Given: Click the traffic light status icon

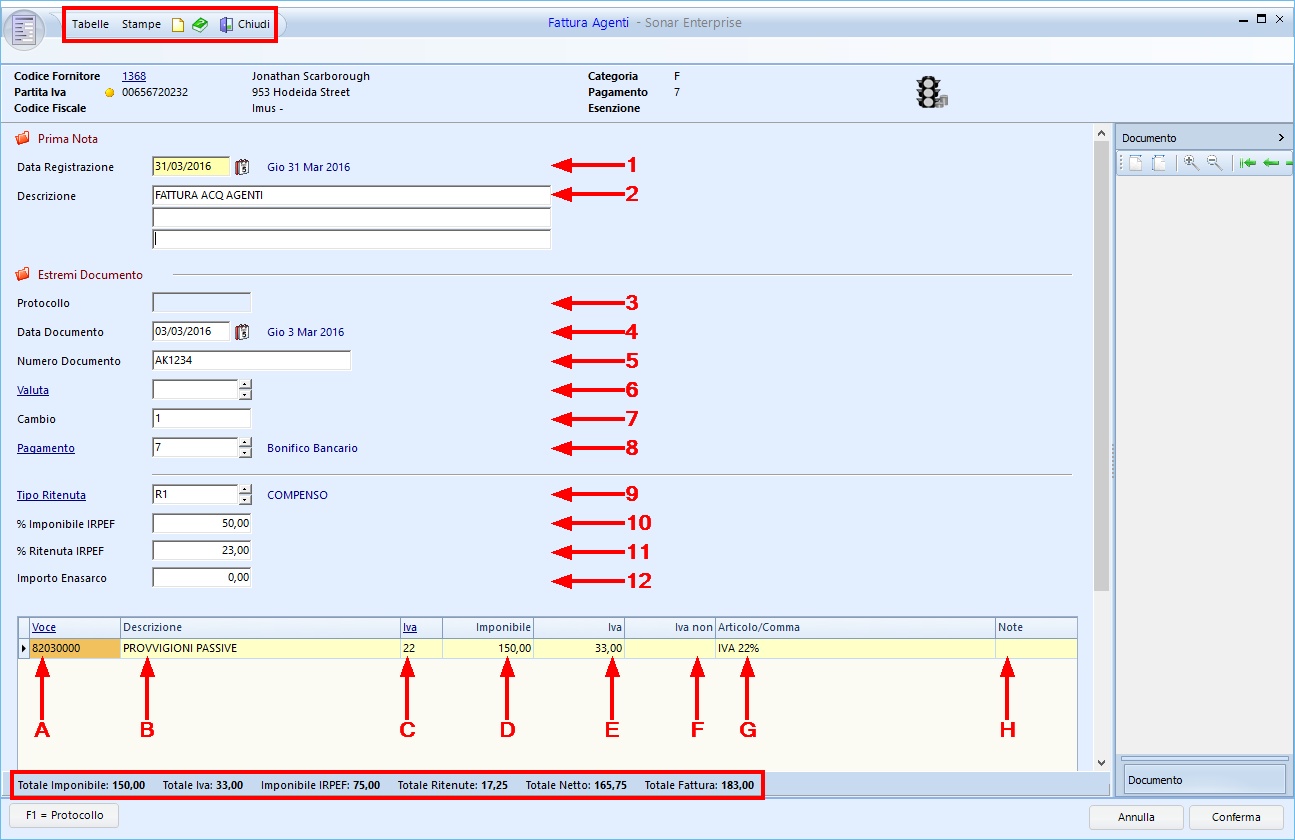Looking at the screenshot, I should click(x=930, y=92).
